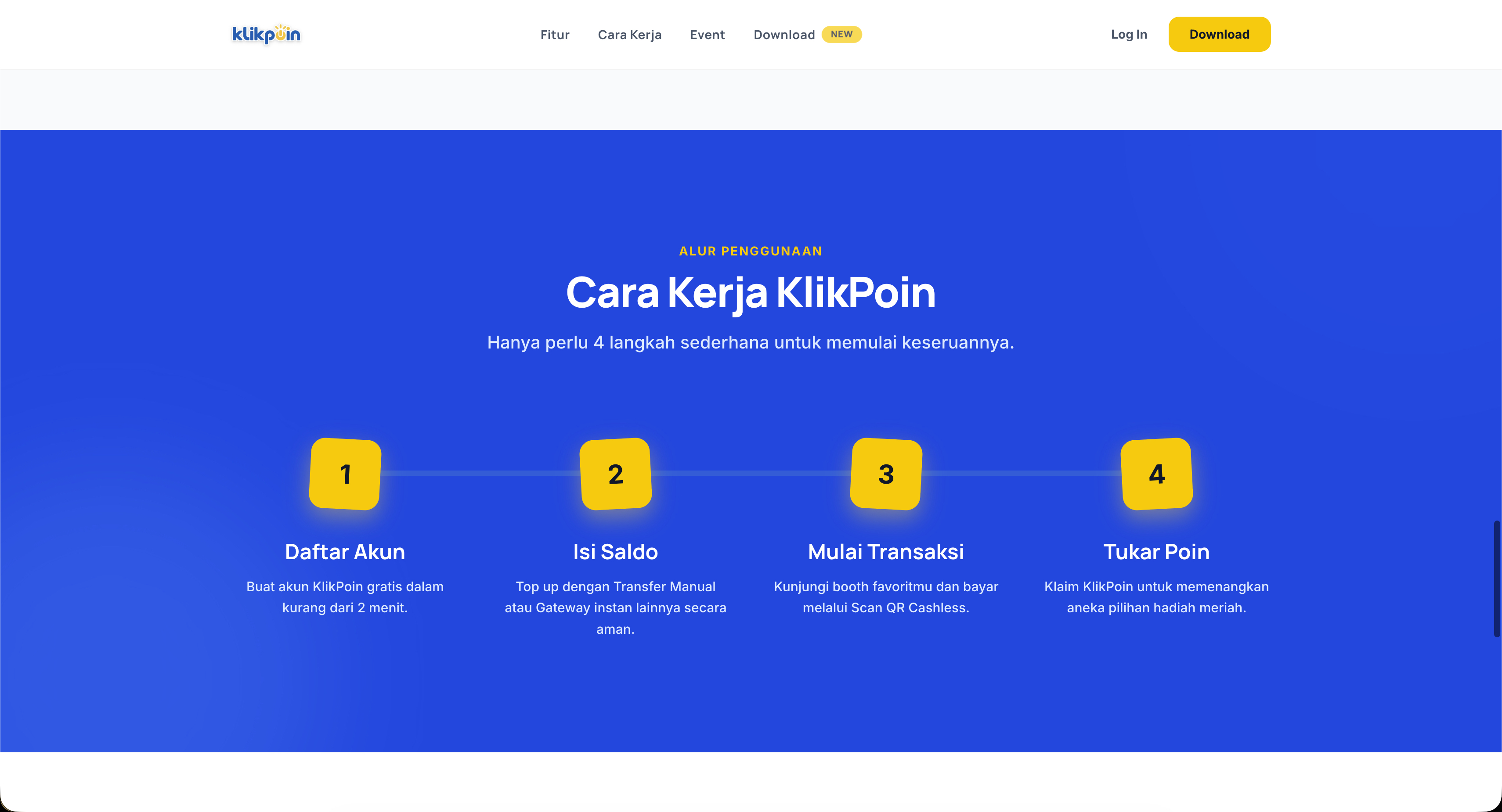Screen dimensions: 1502x812
Task: Open the Event nav item
Action: (x=707, y=34)
